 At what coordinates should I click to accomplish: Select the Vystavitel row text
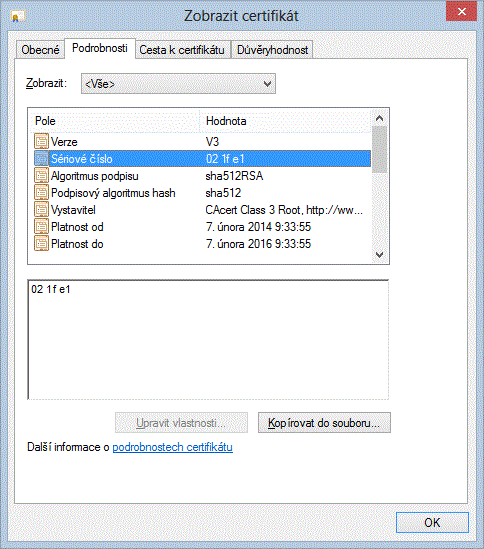(x=73, y=210)
